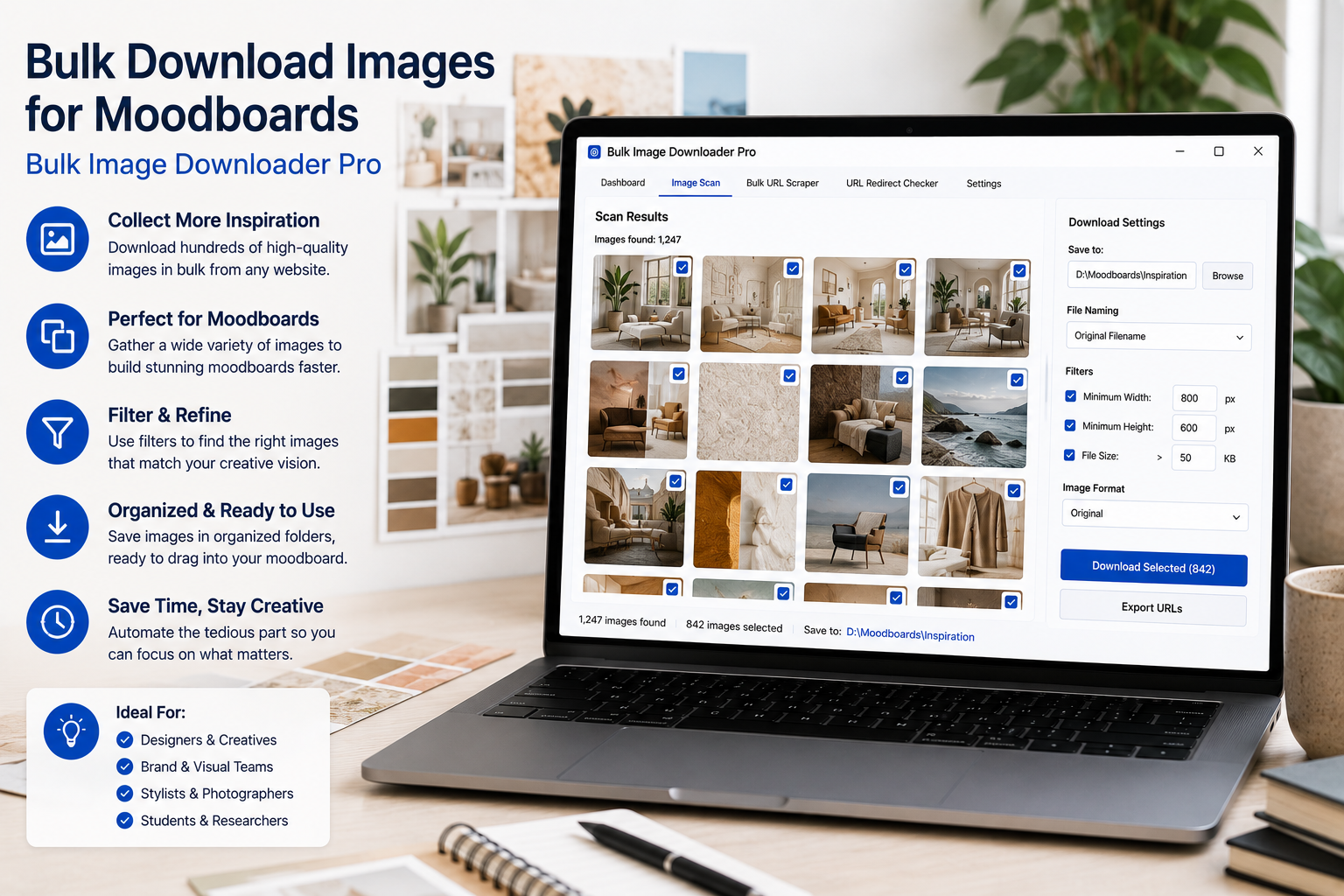This screenshot has height=896, width=1344.
Task: Maximize the Bulk Image Downloader Pro window
Action: click(x=1219, y=151)
